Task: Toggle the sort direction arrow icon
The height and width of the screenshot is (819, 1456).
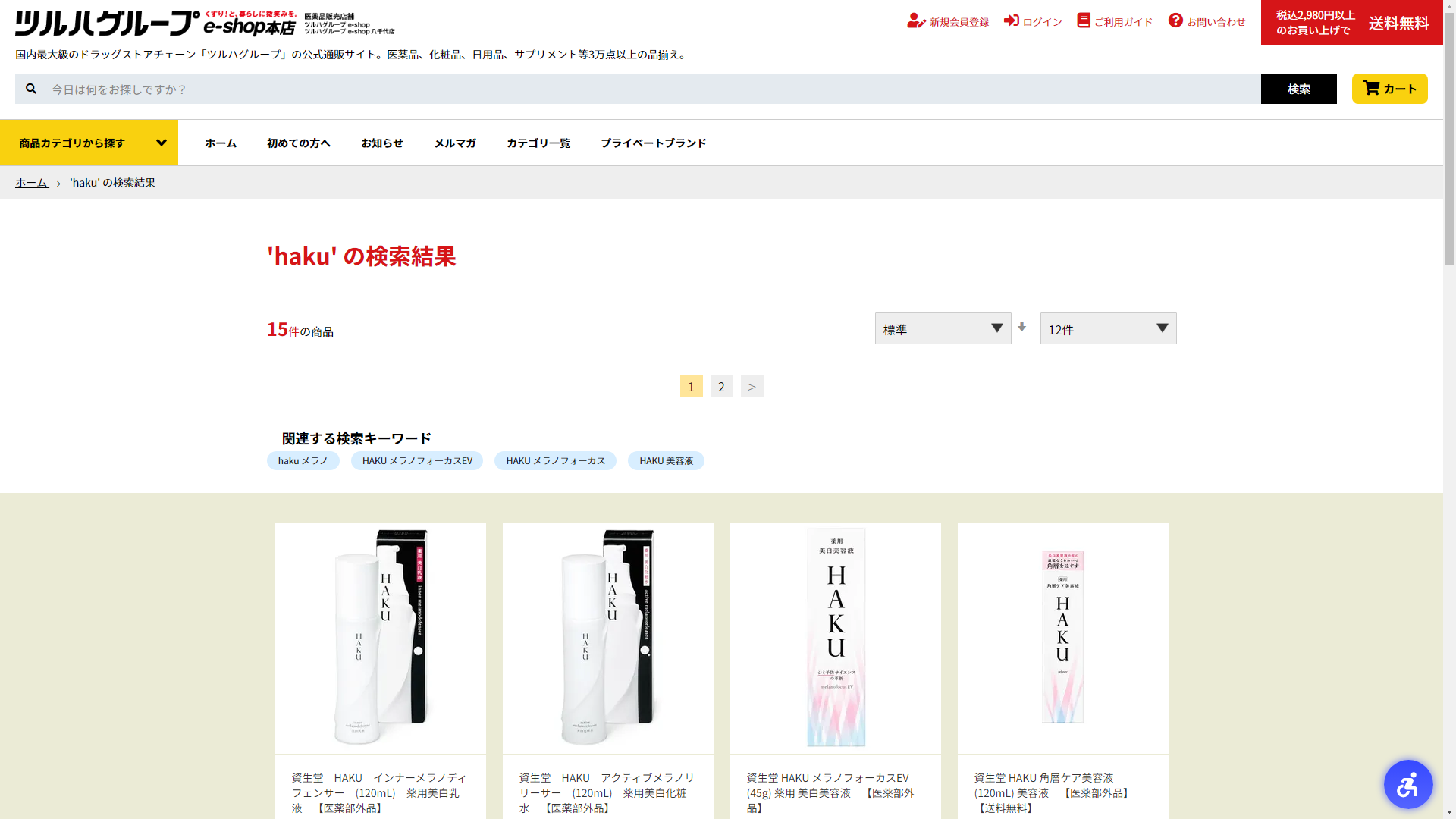Action: tap(1021, 327)
